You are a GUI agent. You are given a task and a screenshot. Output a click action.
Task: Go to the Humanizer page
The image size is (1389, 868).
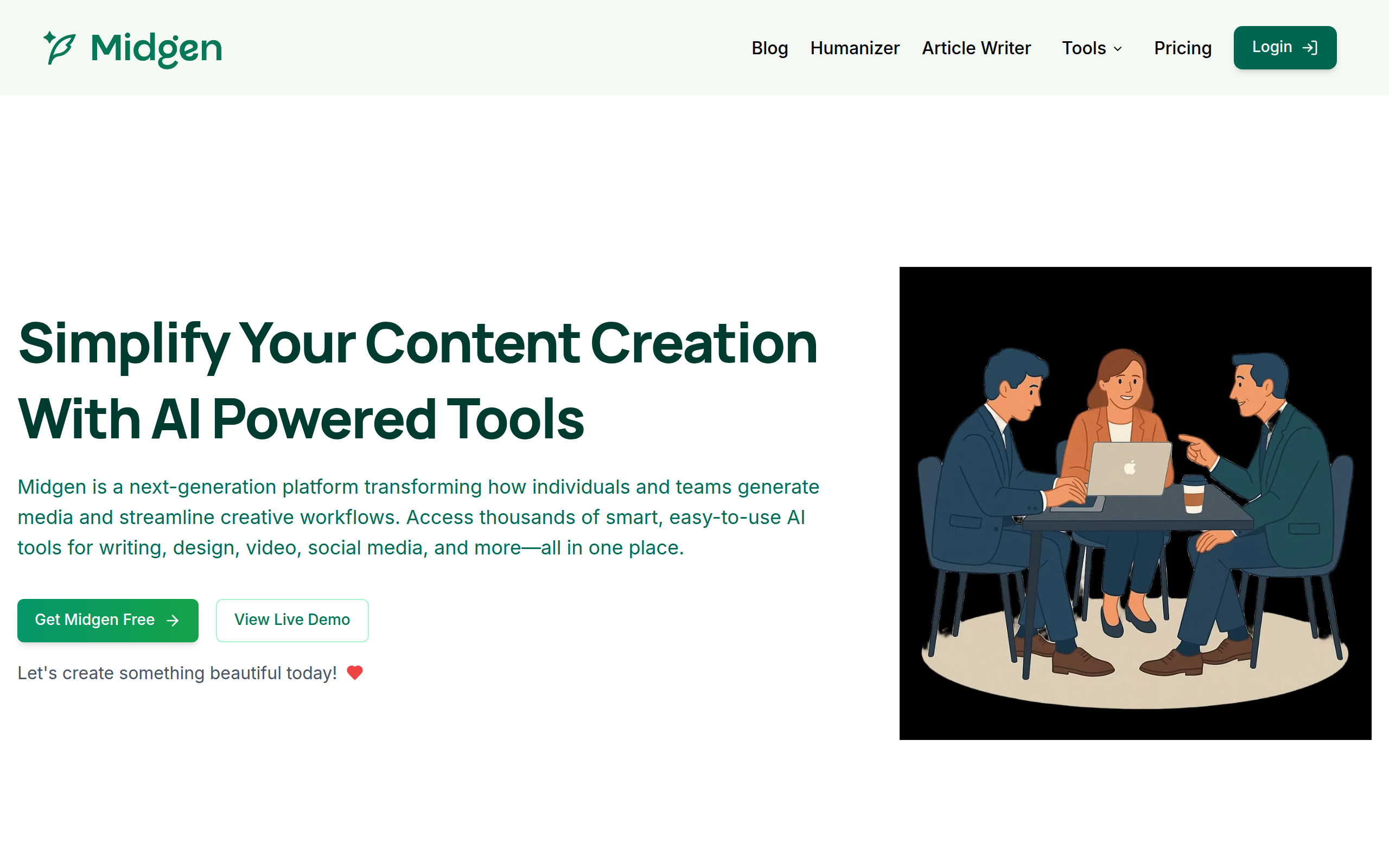coord(854,48)
